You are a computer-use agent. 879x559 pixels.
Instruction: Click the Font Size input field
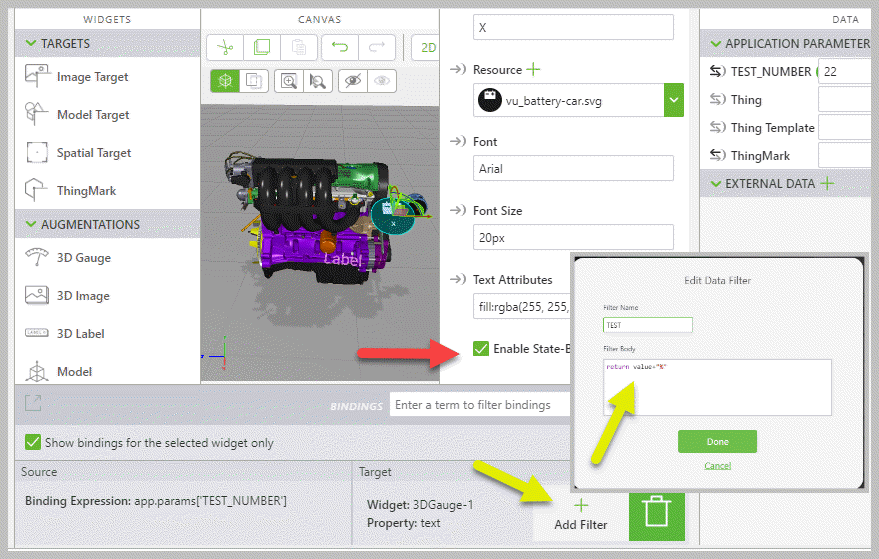573,237
